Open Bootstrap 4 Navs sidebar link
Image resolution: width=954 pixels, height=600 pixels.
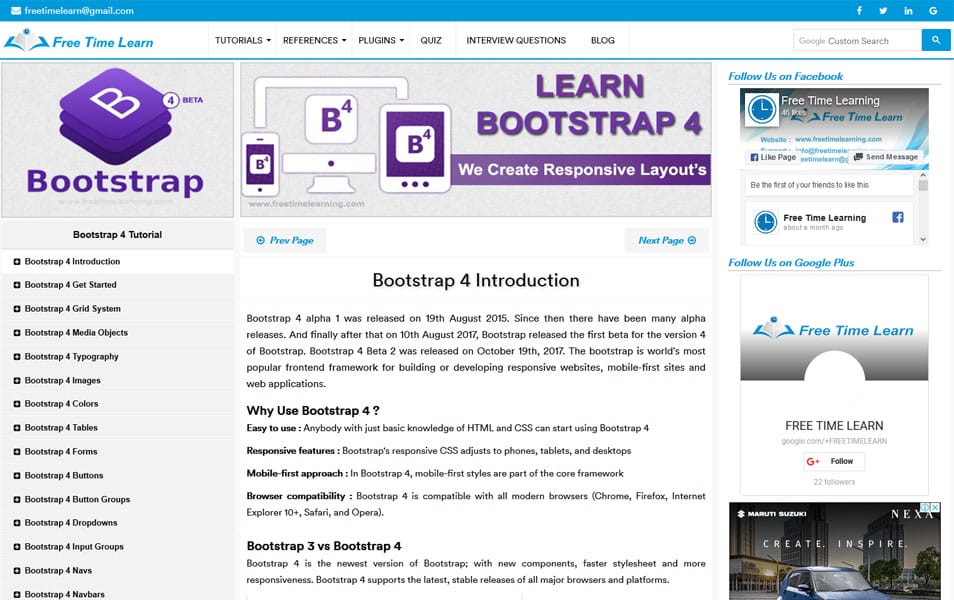pos(58,571)
